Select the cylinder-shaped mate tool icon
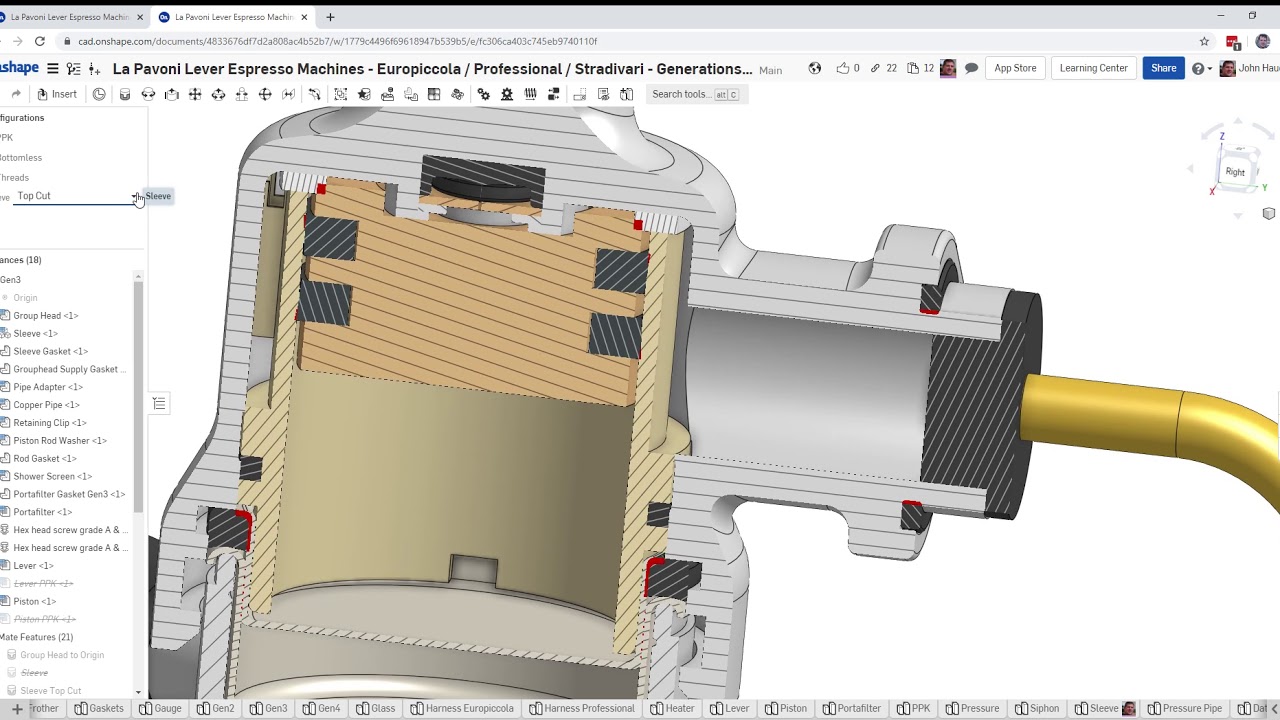The width and height of the screenshot is (1280, 720). [125, 94]
